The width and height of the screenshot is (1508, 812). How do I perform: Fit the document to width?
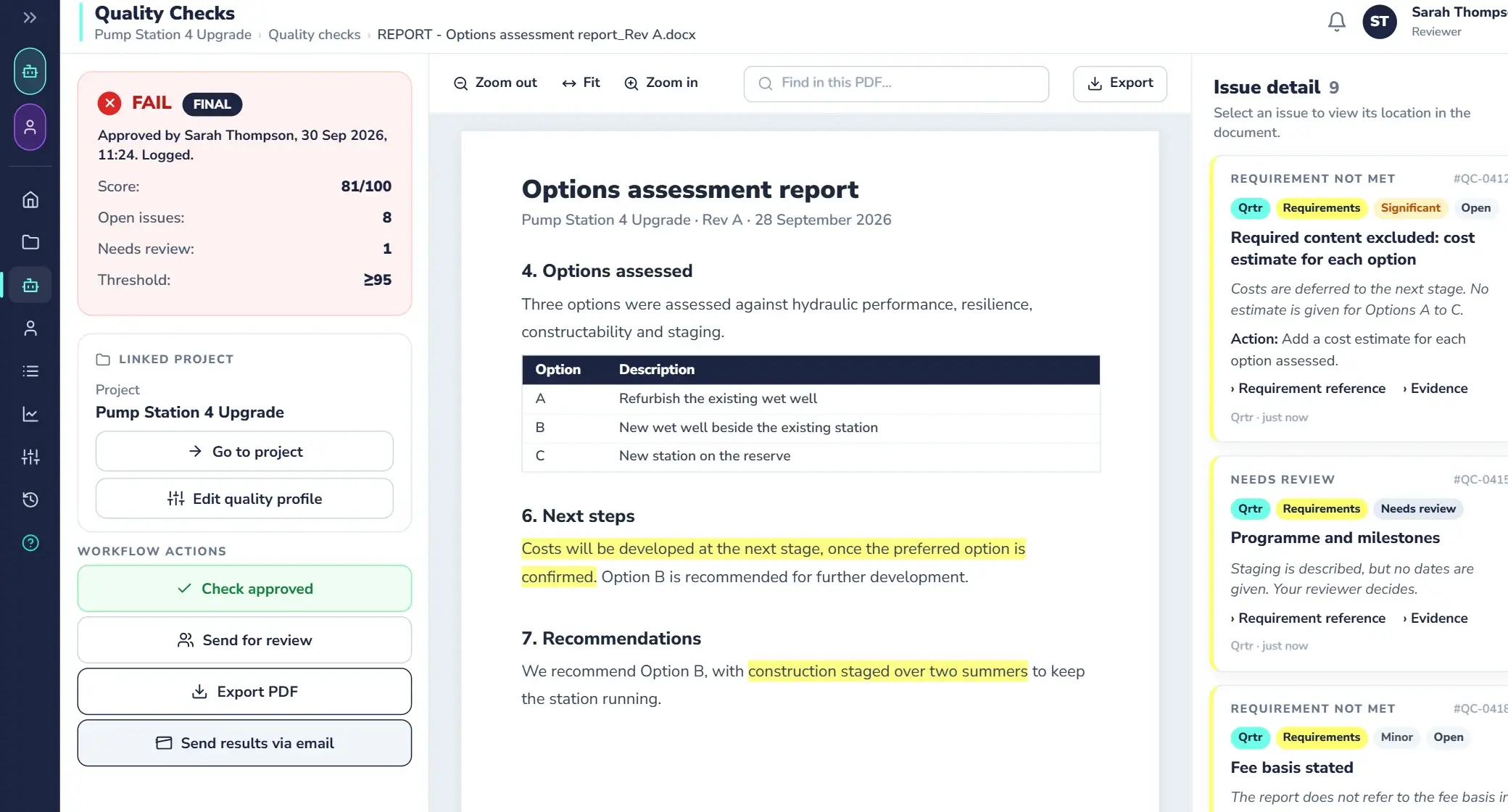581,83
